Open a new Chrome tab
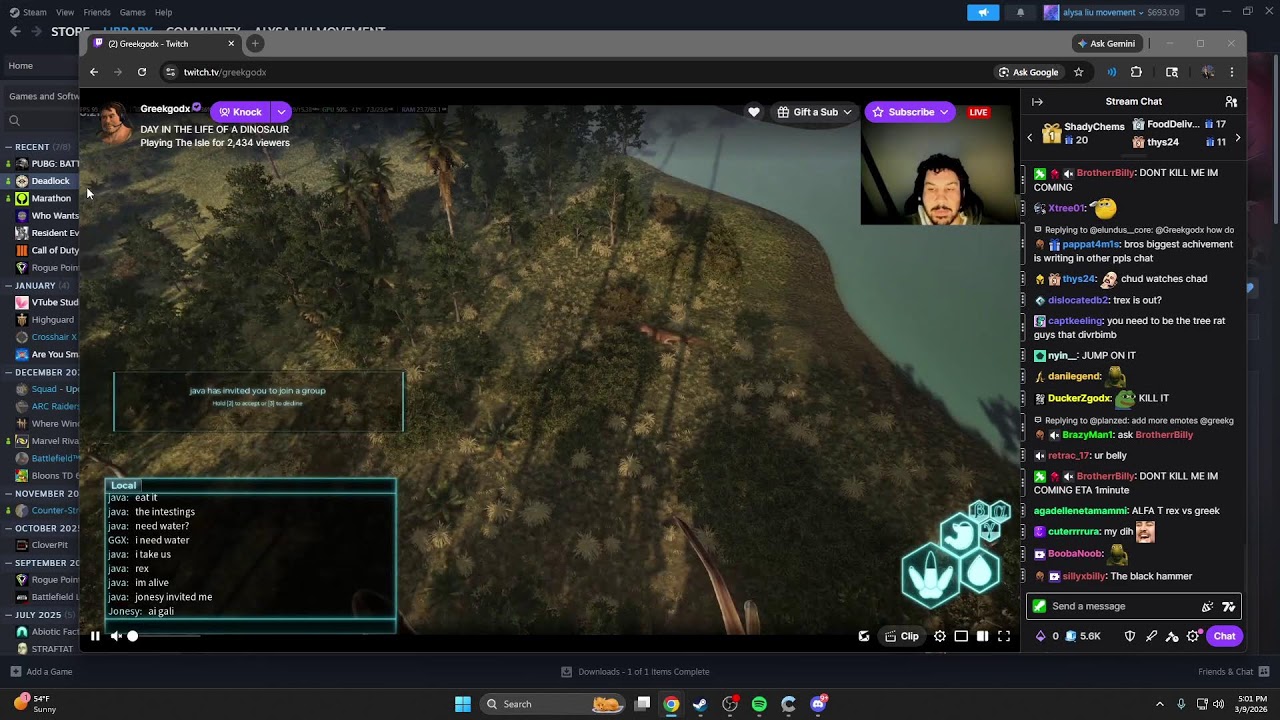Image resolution: width=1280 pixels, height=720 pixels. [x=255, y=44]
